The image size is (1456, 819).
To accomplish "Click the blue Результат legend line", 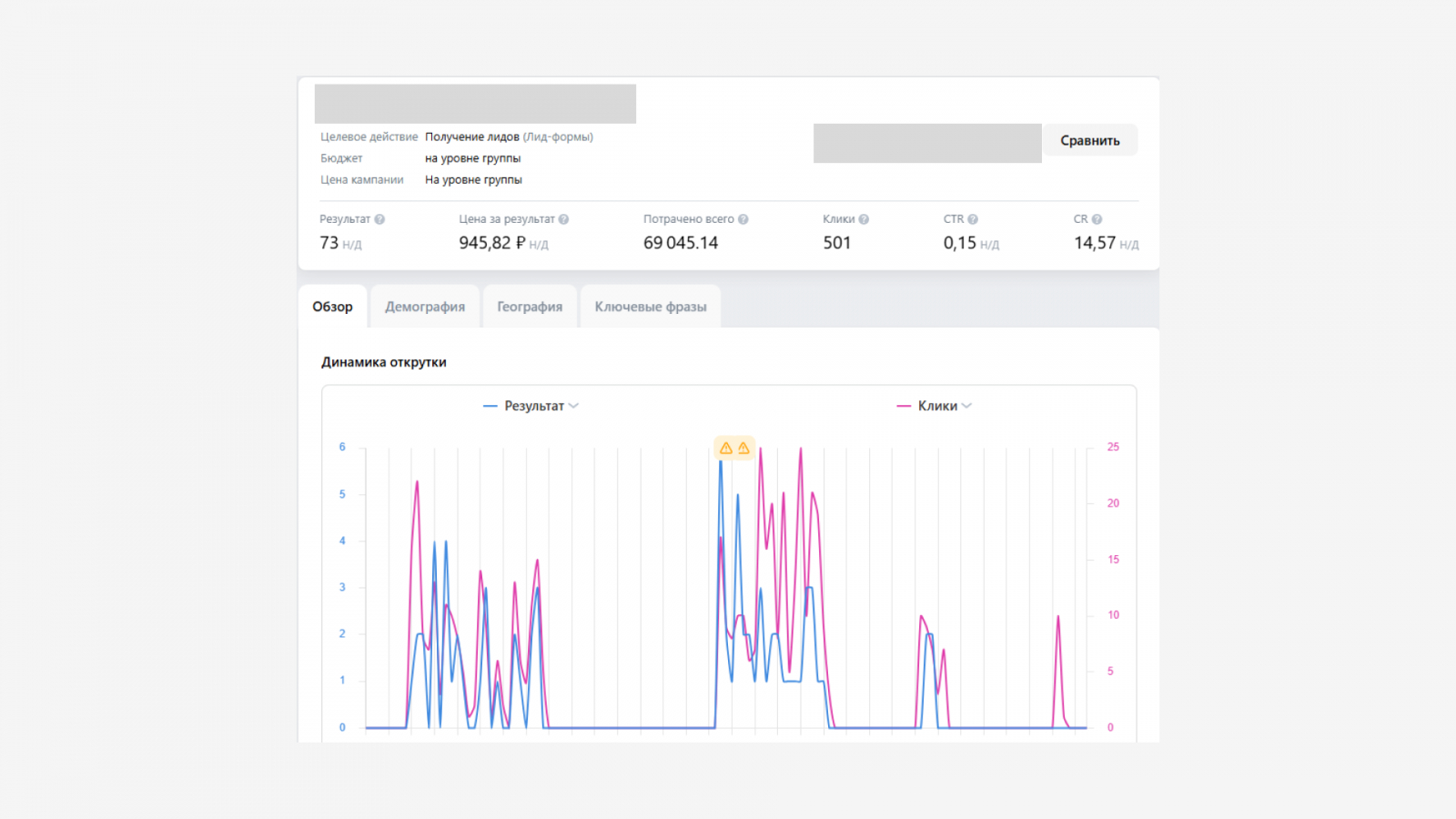I will pyautogui.click(x=490, y=406).
